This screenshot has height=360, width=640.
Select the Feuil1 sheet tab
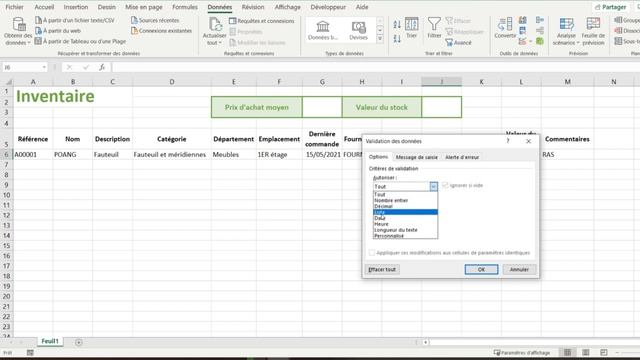tap(50, 341)
